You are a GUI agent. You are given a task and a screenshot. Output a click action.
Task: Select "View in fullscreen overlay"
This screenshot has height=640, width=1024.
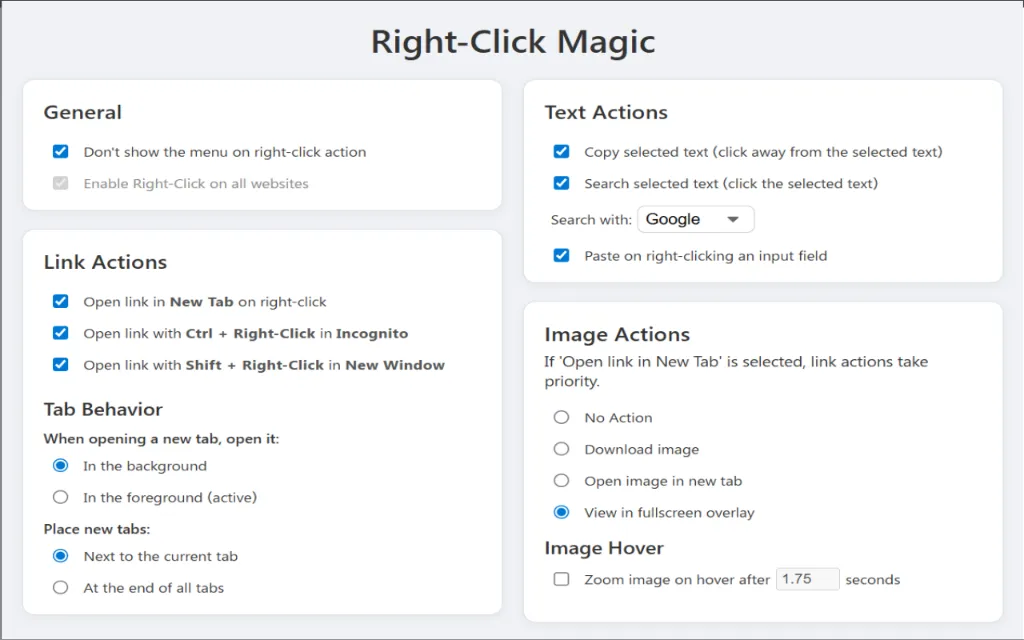[561, 512]
